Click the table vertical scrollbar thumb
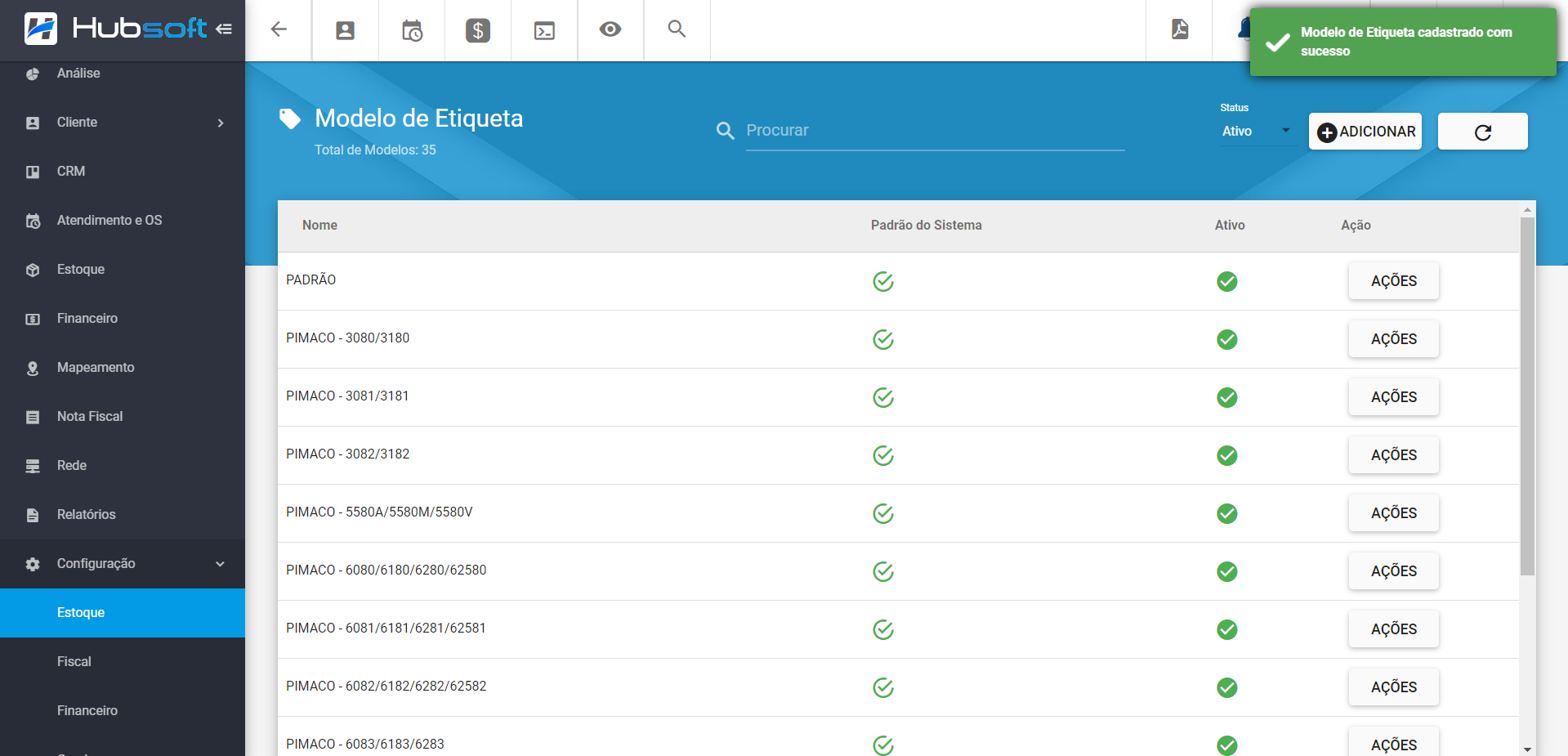 pos(1527,396)
